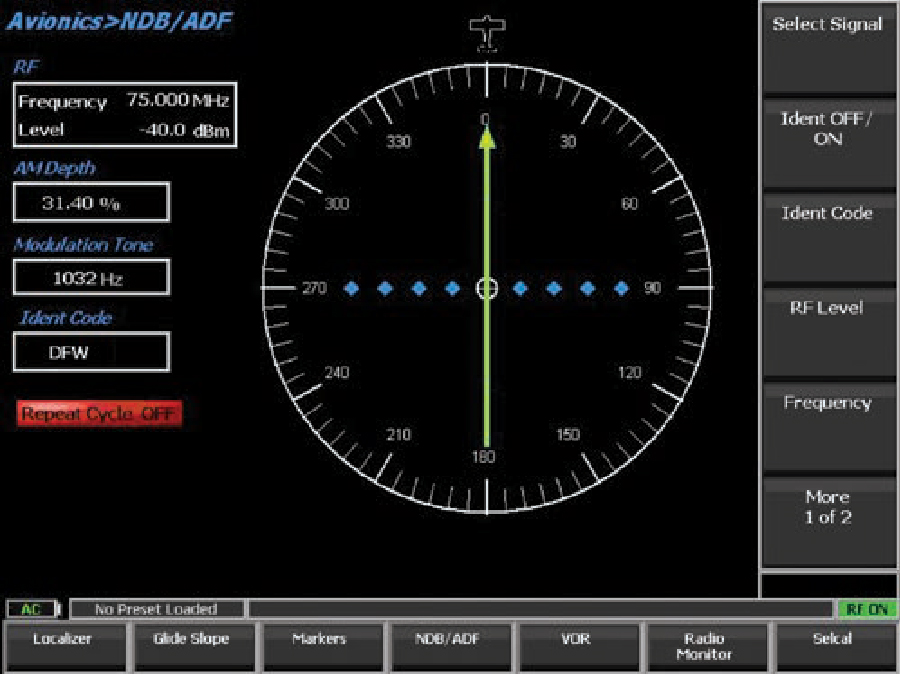Click the RF ON status indicator
This screenshot has height=675, width=900.
coord(866,608)
